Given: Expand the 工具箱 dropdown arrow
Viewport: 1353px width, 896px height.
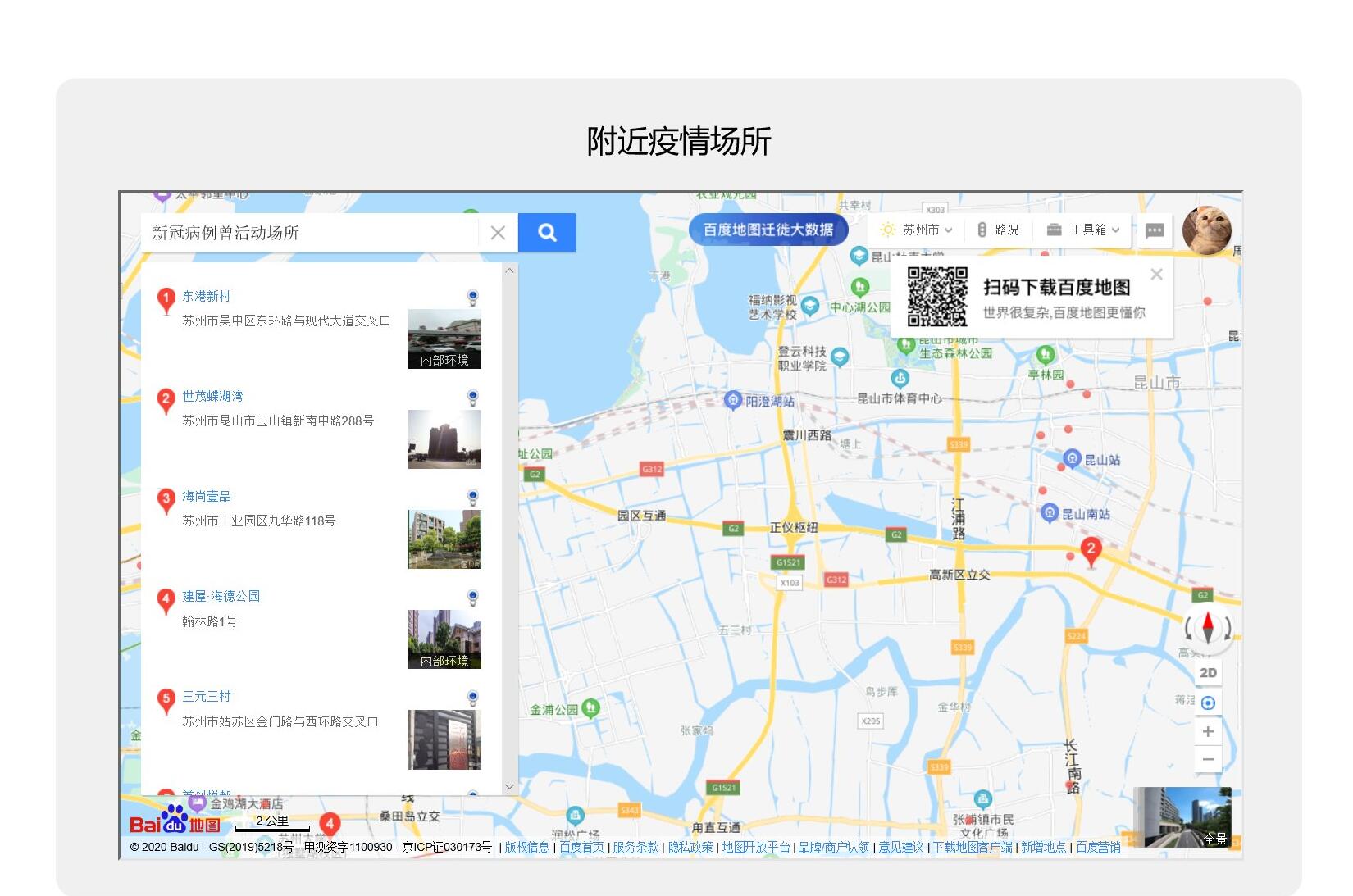Looking at the screenshot, I should pyautogui.click(x=1114, y=230).
